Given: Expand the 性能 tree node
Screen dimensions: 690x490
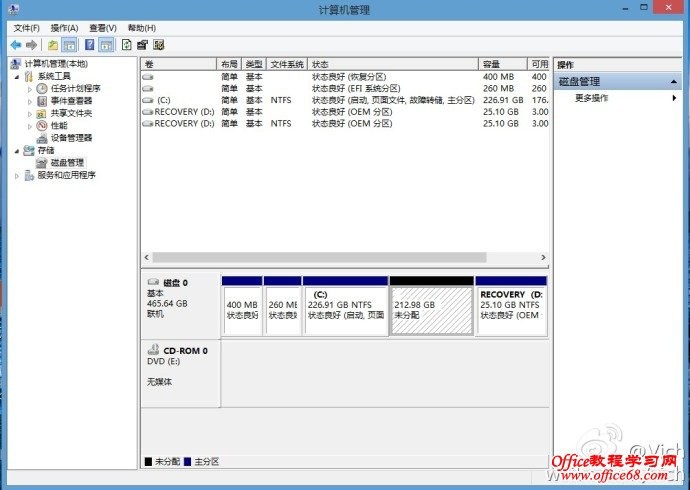Looking at the screenshot, I should click(x=30, y=126).
